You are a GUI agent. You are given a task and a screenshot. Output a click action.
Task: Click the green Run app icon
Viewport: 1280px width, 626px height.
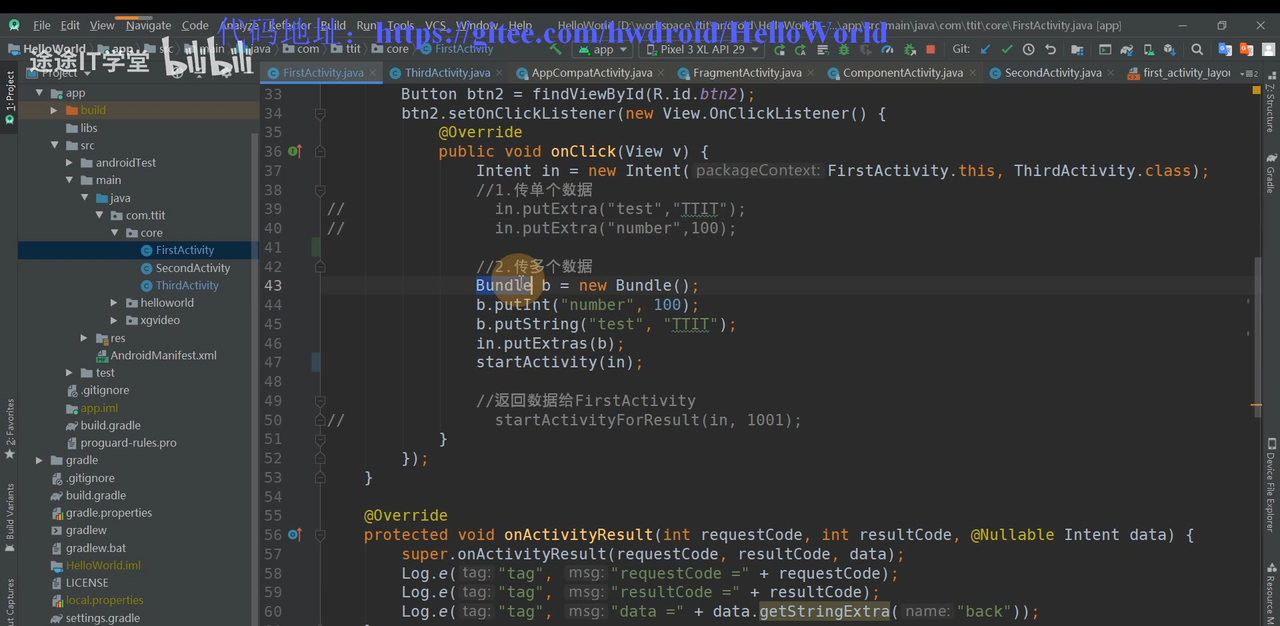tap(779, 49)
